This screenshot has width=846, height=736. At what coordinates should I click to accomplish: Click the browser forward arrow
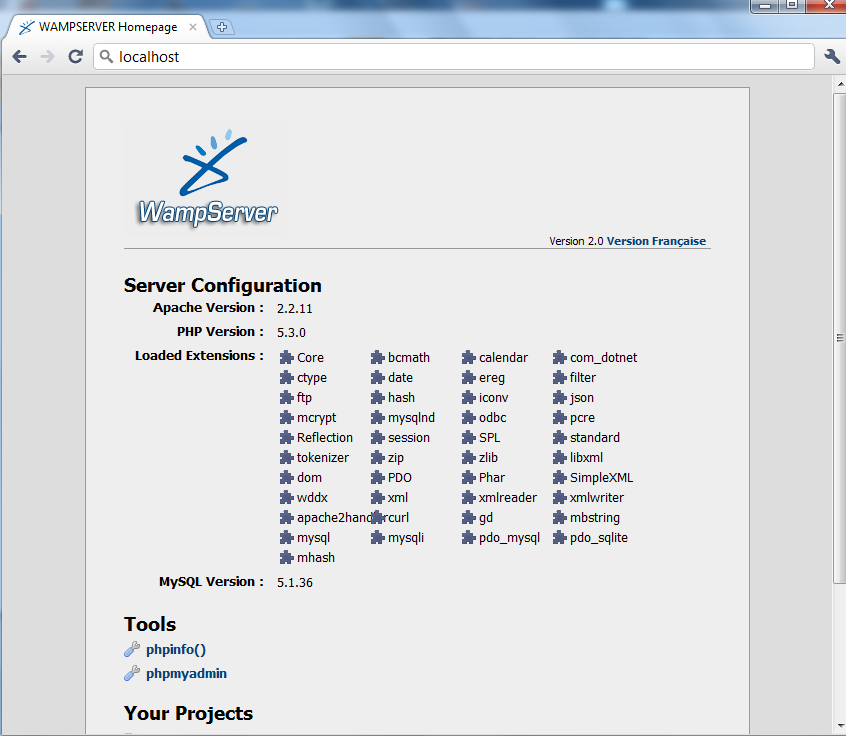coord(47,57)
